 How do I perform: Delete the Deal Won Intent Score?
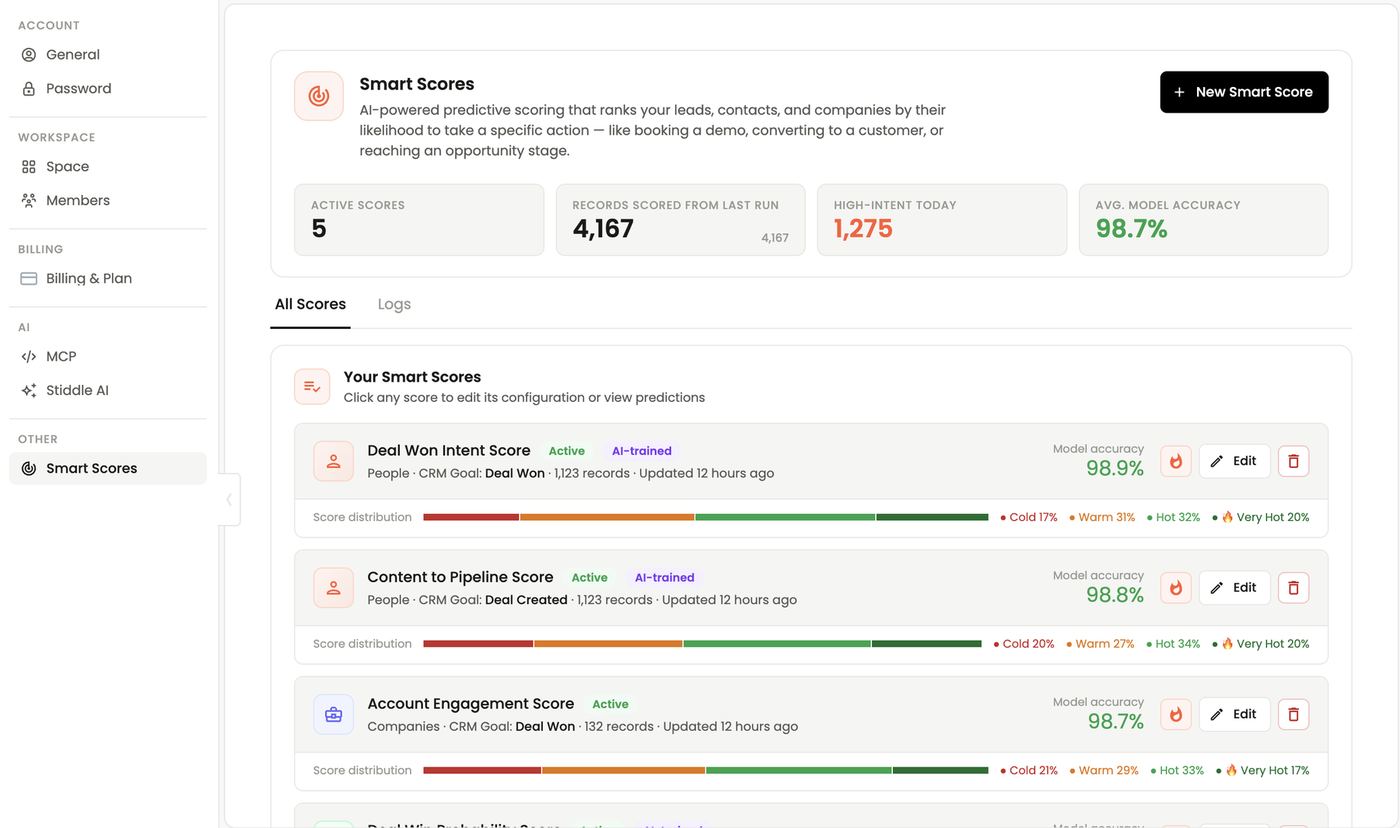tap(1293, 461)
